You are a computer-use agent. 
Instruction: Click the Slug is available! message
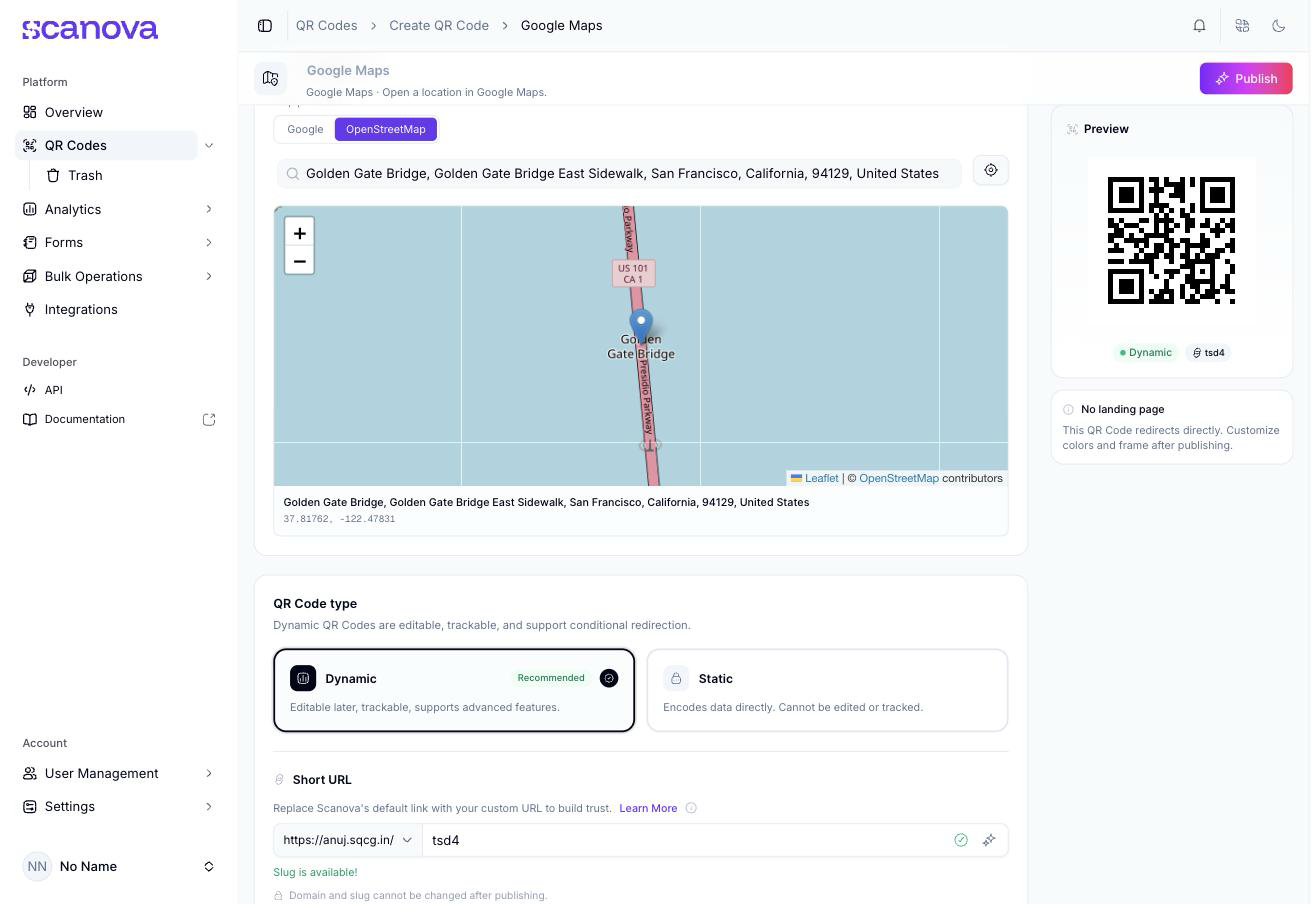[x=315, y=873]
